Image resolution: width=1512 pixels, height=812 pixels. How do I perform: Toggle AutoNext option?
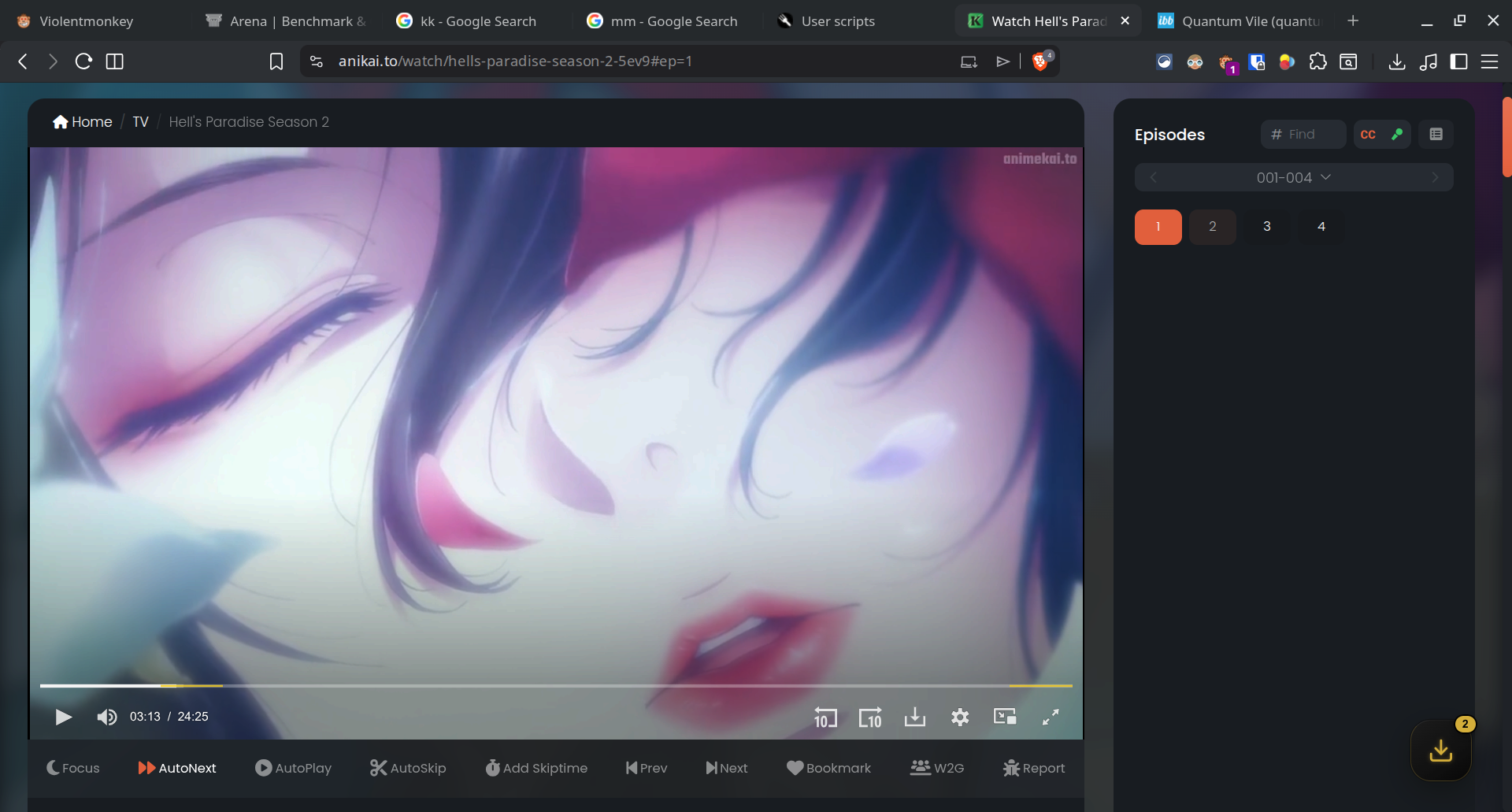[177, 768]
